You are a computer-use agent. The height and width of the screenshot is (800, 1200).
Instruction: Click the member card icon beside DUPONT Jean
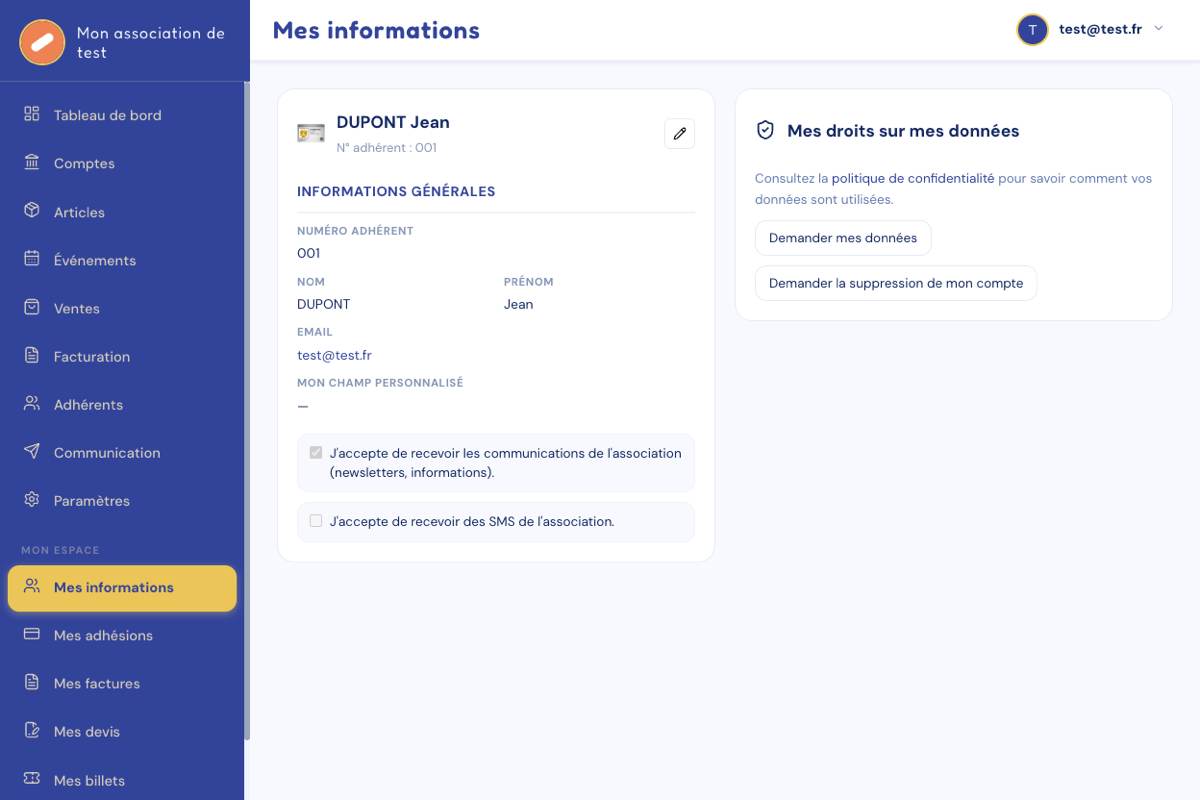(x=311, y=134)
